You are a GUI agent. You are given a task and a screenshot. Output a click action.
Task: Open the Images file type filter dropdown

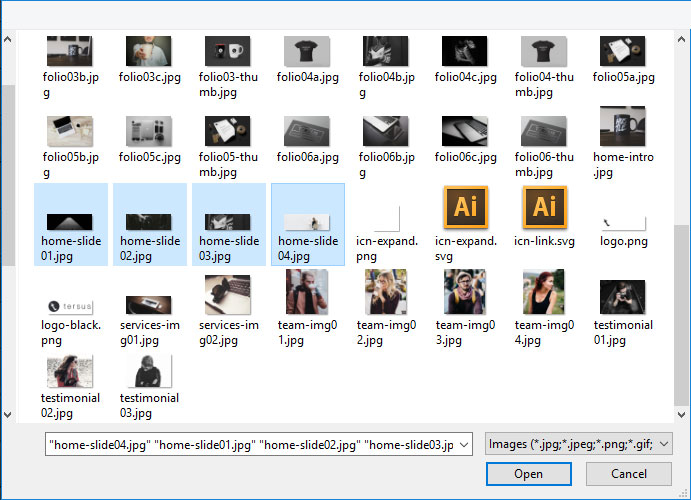tap(579, 444)
